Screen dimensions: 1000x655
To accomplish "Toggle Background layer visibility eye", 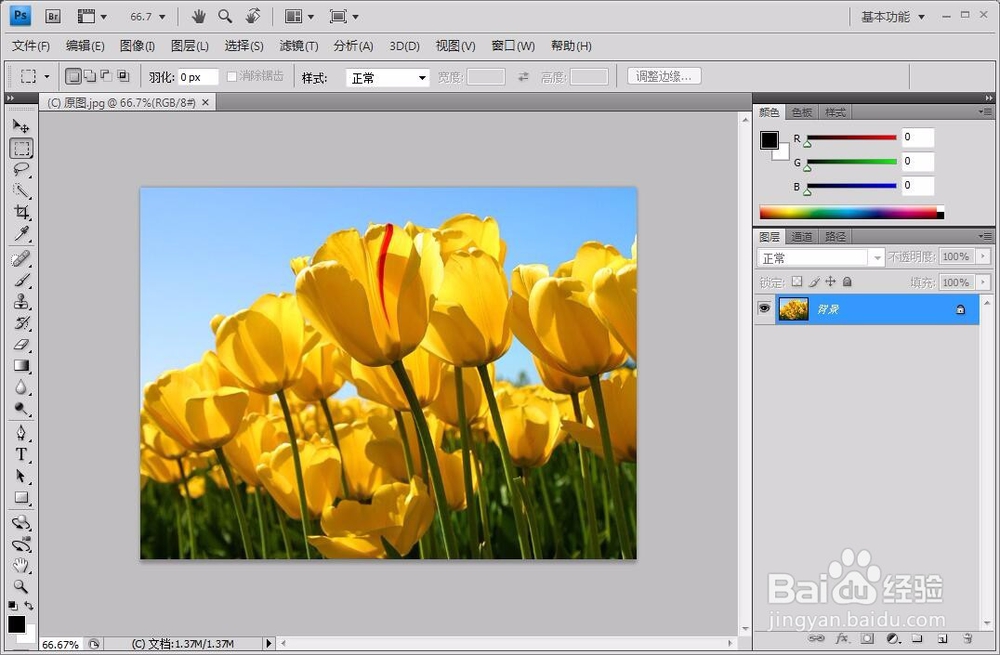I will 764,309.
